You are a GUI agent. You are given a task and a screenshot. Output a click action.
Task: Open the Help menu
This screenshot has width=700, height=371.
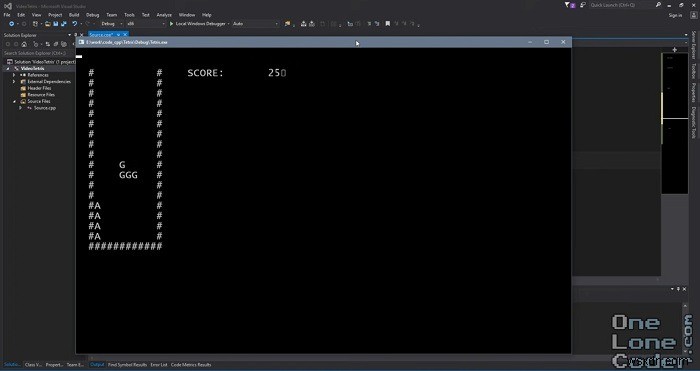click(x=206, y=15)
